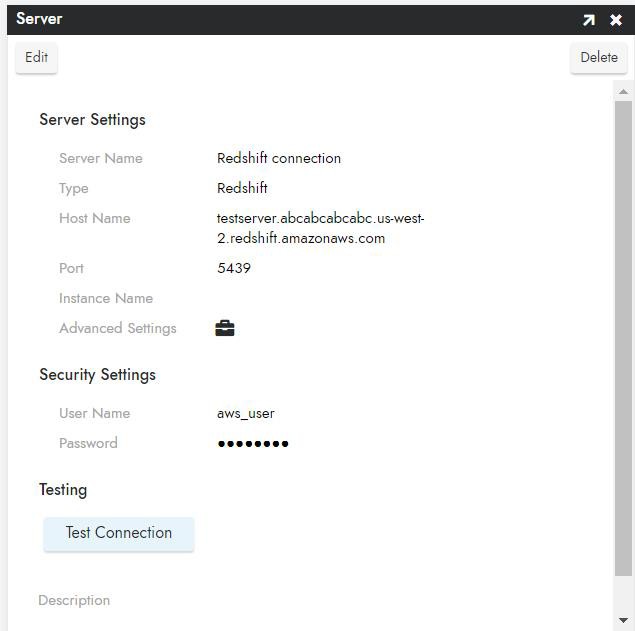Open the Advanced Settings briefcase icon
The width and height of the screenshot is (635, 631).
[225, 328]
